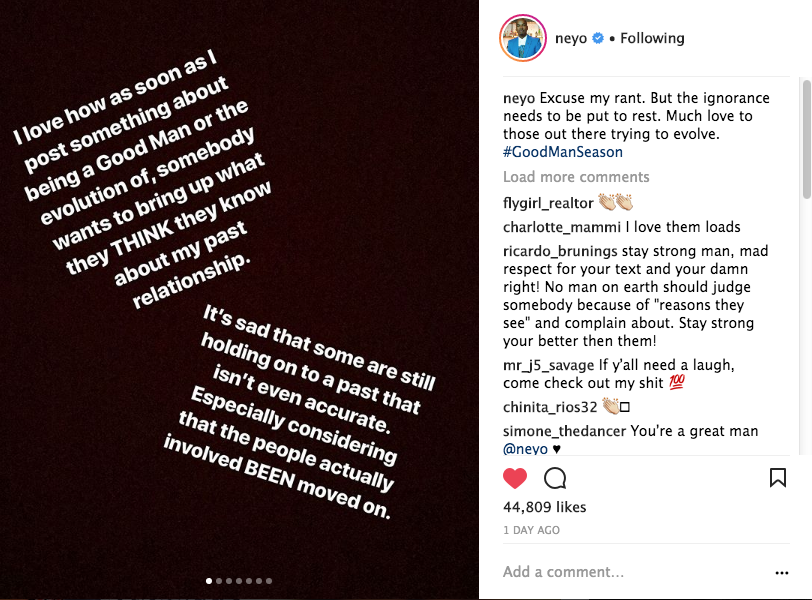
Task: Open the three-dot more options menu
Action: [x=782, y=573]
